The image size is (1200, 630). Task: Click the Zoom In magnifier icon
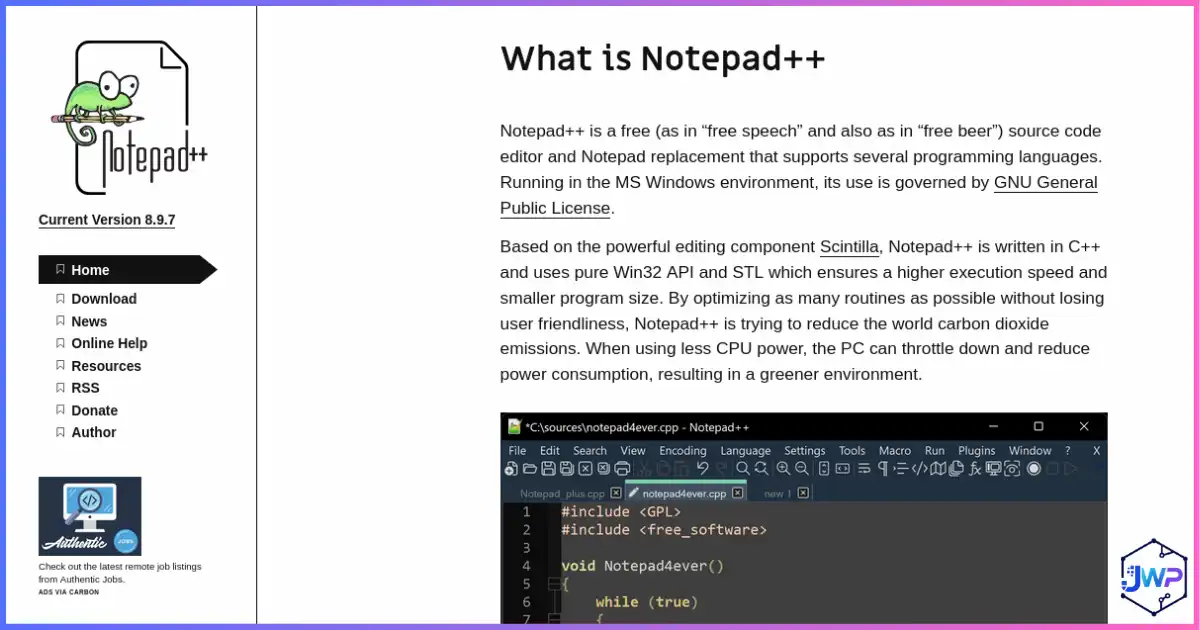tap(783, 468)
